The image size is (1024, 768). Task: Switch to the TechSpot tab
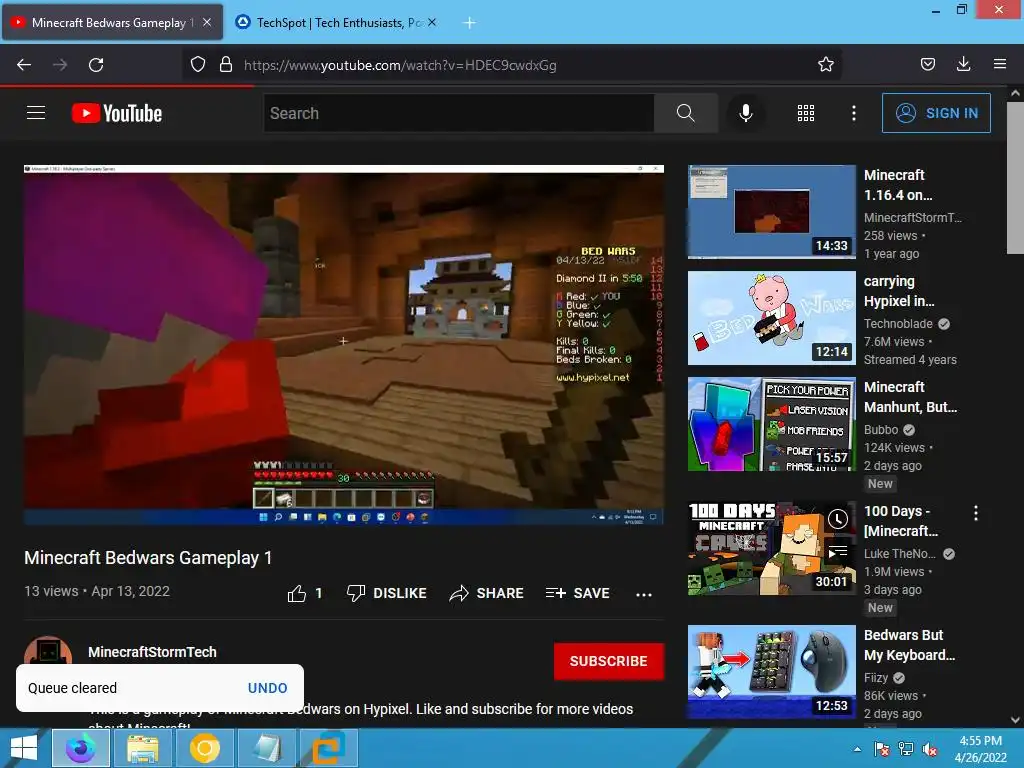[x=336, y=22]
